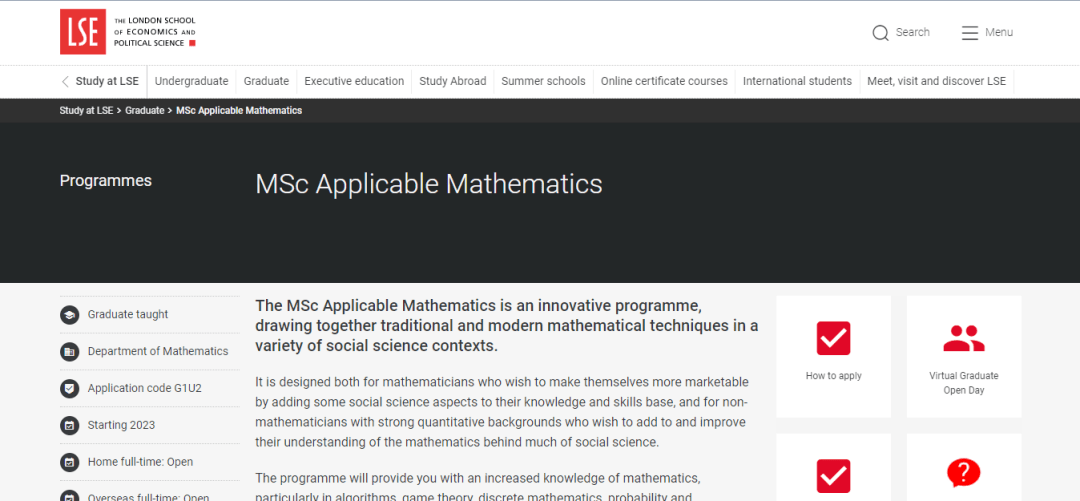The height and width of the screenshot is (501, 1080).
Task: Click the International students nav item
Action: click(797, 82)
